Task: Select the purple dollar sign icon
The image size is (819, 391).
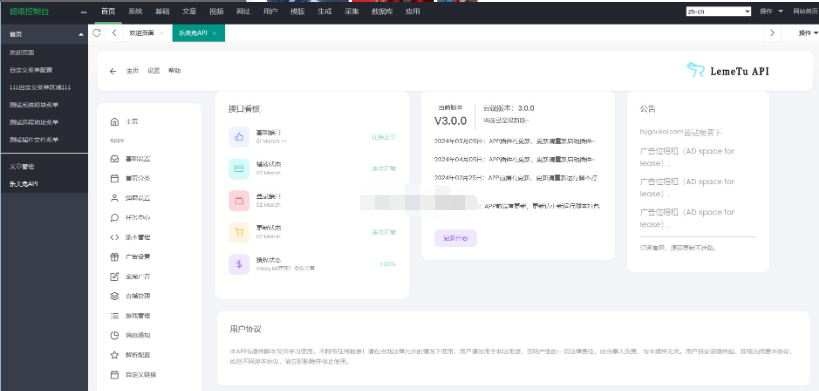Action: (239, 264)
